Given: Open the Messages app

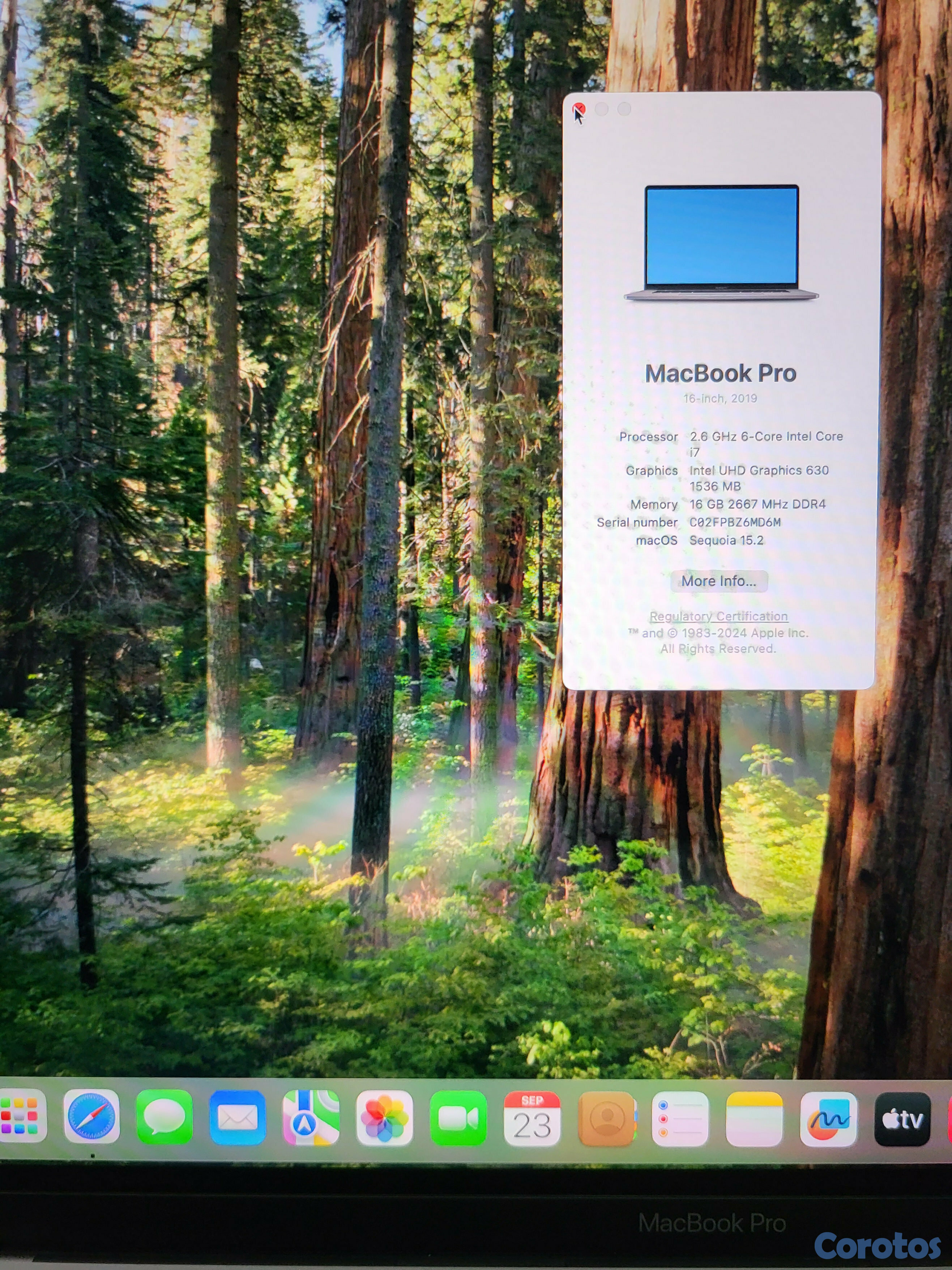Looking at the screenshot, I should (164, 1117).
